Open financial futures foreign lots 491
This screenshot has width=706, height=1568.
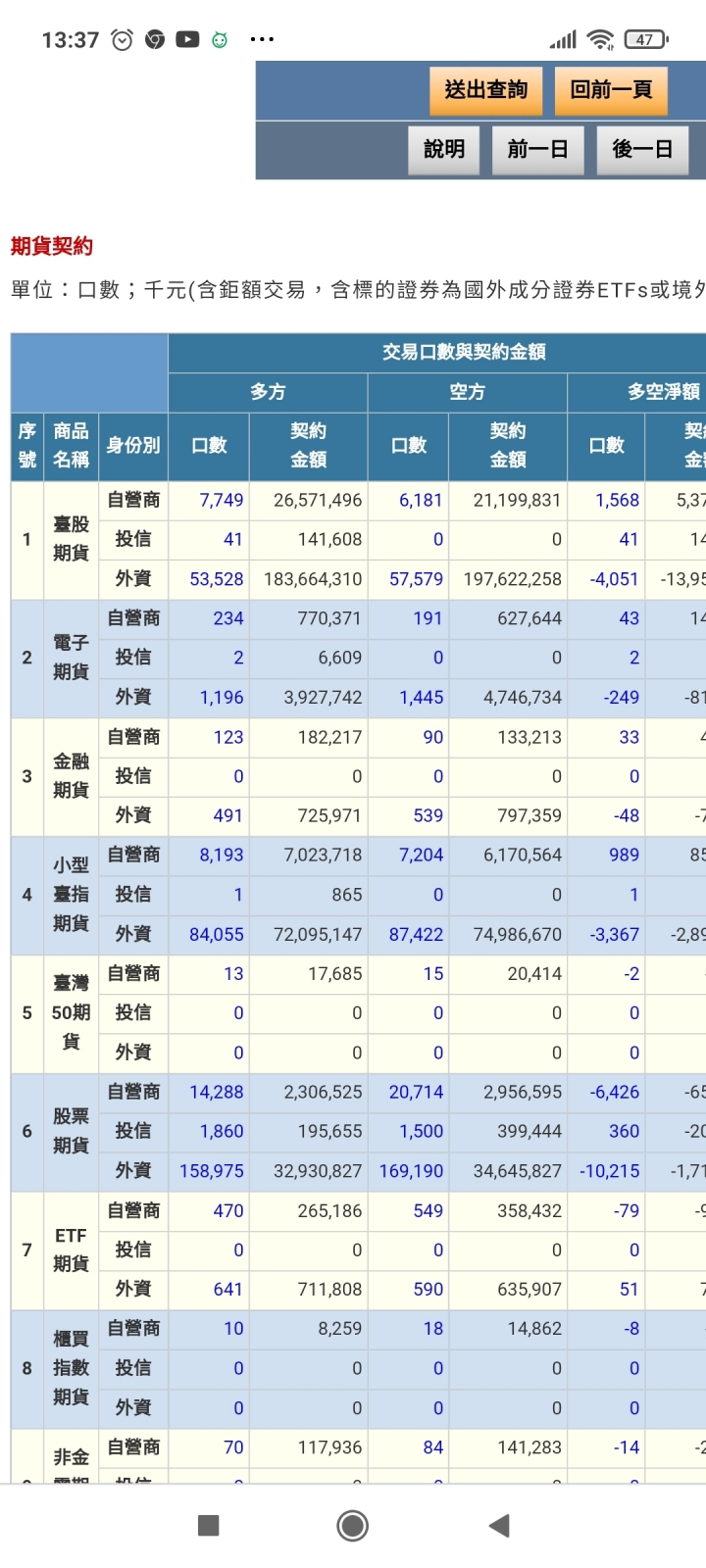tap(228, 815)
